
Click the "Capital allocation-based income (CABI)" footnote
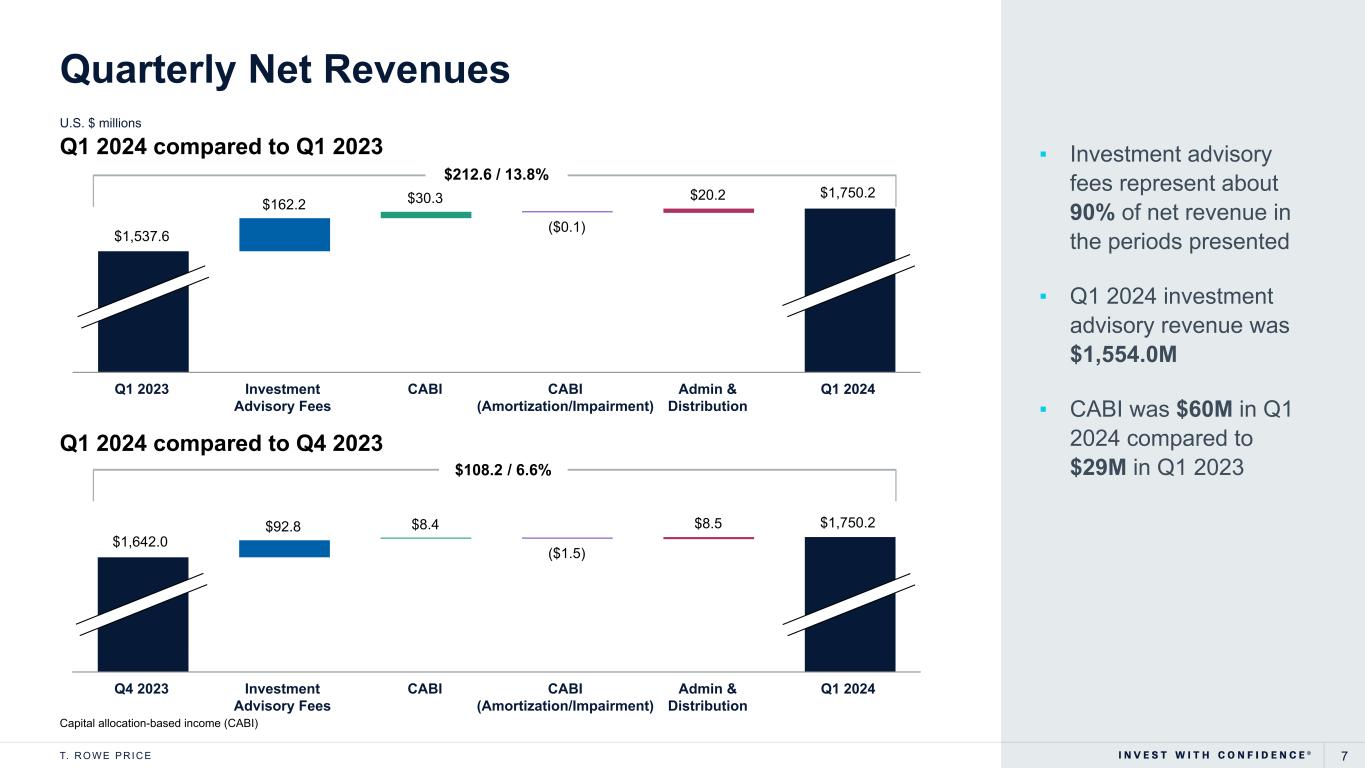tap(159, 724)
